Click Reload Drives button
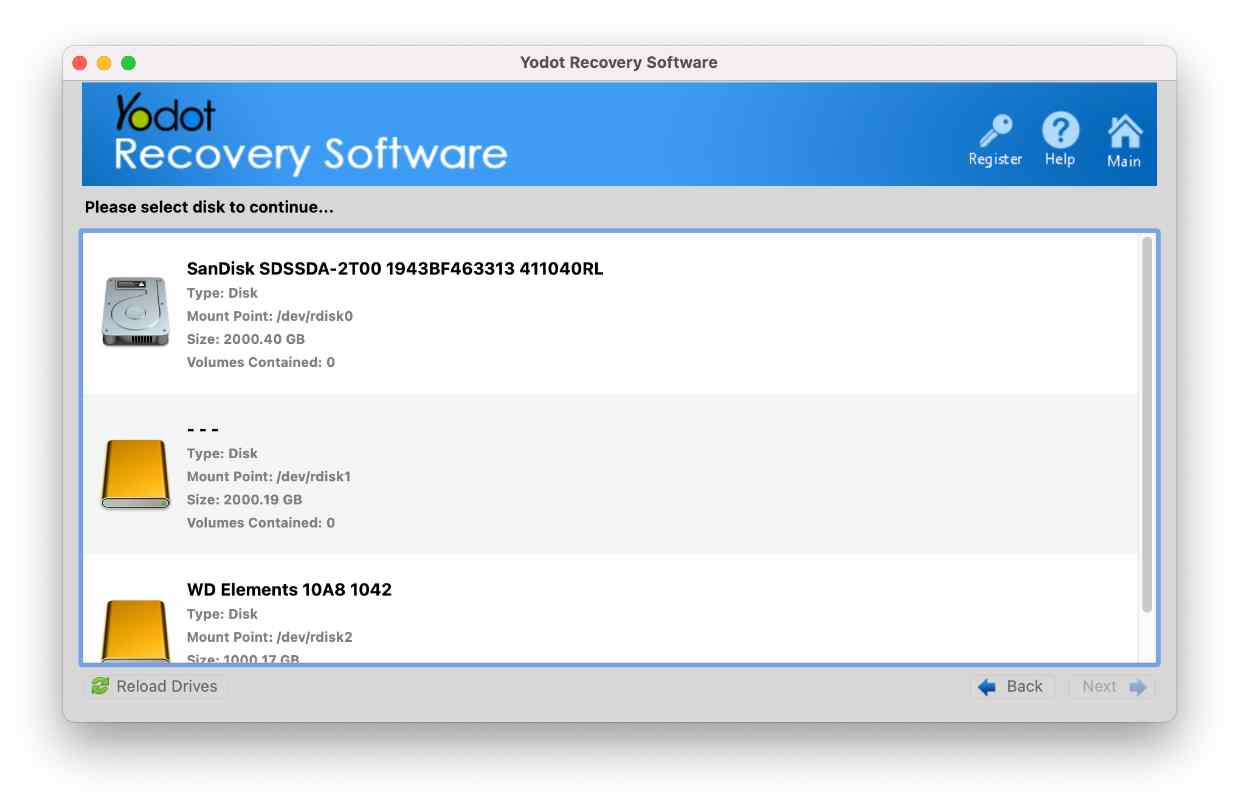This screenshot has height=805, width=1240. [x=155, y=686]
